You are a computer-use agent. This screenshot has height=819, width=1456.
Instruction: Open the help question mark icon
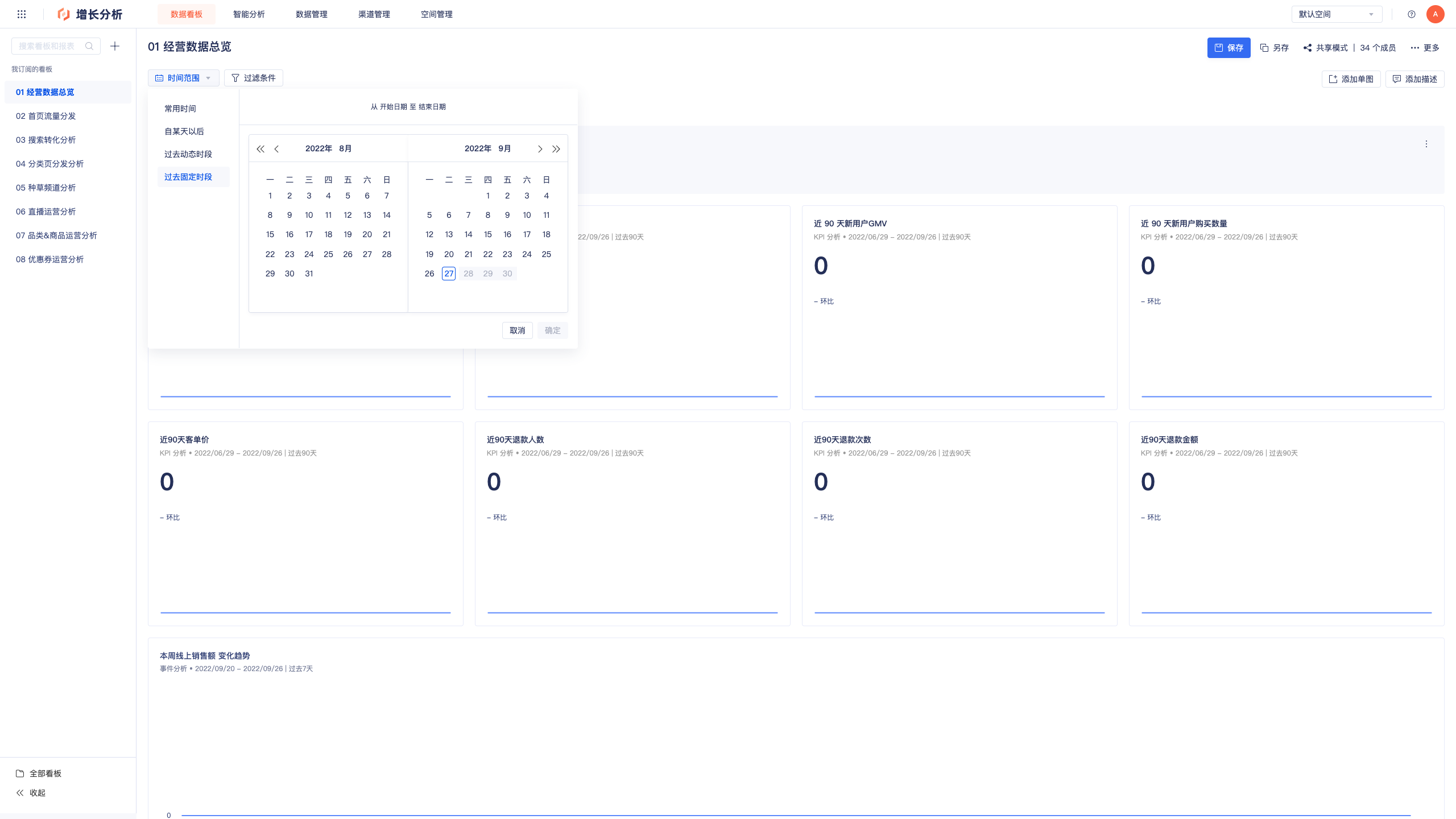(1412, 14)
